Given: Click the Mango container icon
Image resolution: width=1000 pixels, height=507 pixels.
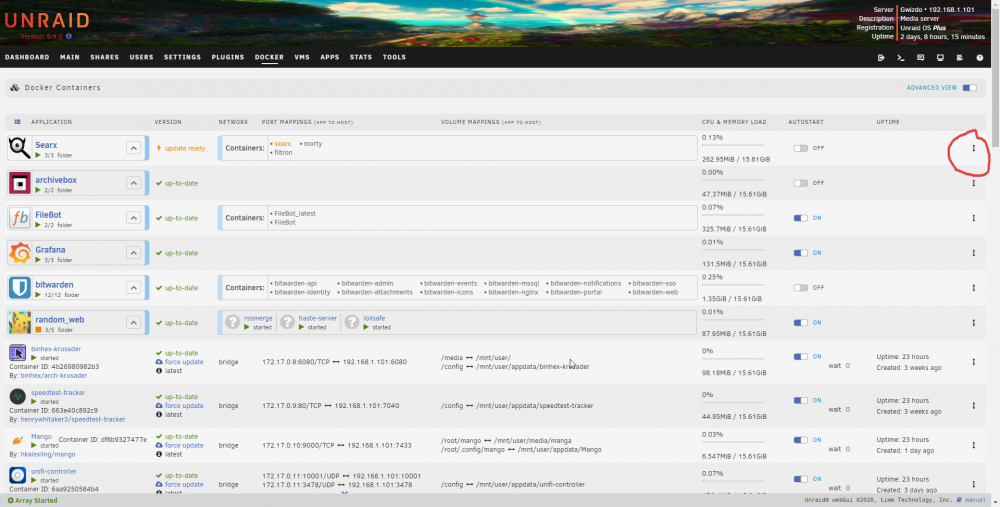Looking at the screenshot, I should click(18, 440).
